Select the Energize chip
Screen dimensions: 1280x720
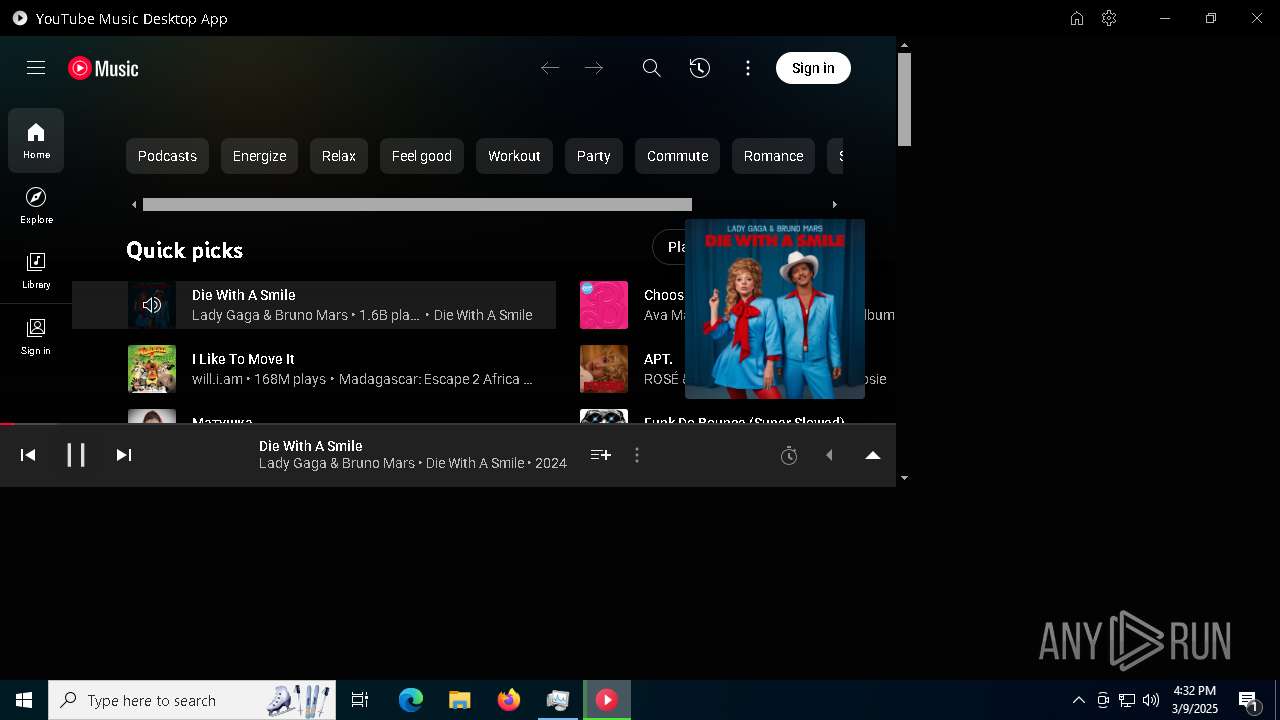click(259, 156)
